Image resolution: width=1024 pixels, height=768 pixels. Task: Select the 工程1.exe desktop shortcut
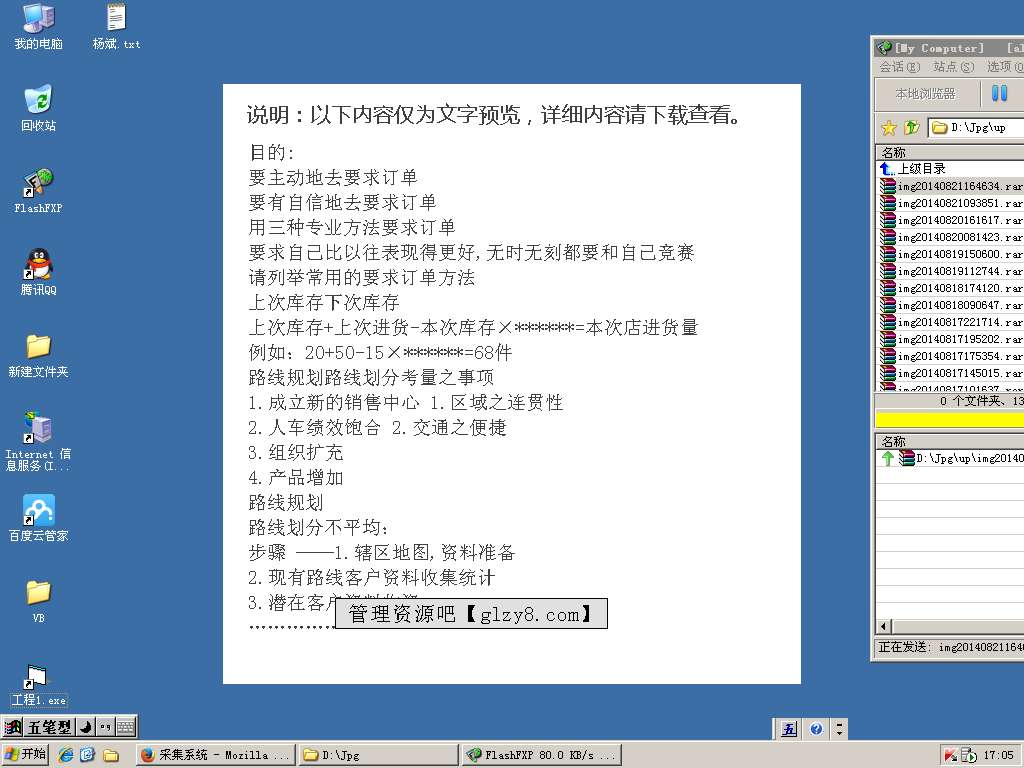click(38, 684)
